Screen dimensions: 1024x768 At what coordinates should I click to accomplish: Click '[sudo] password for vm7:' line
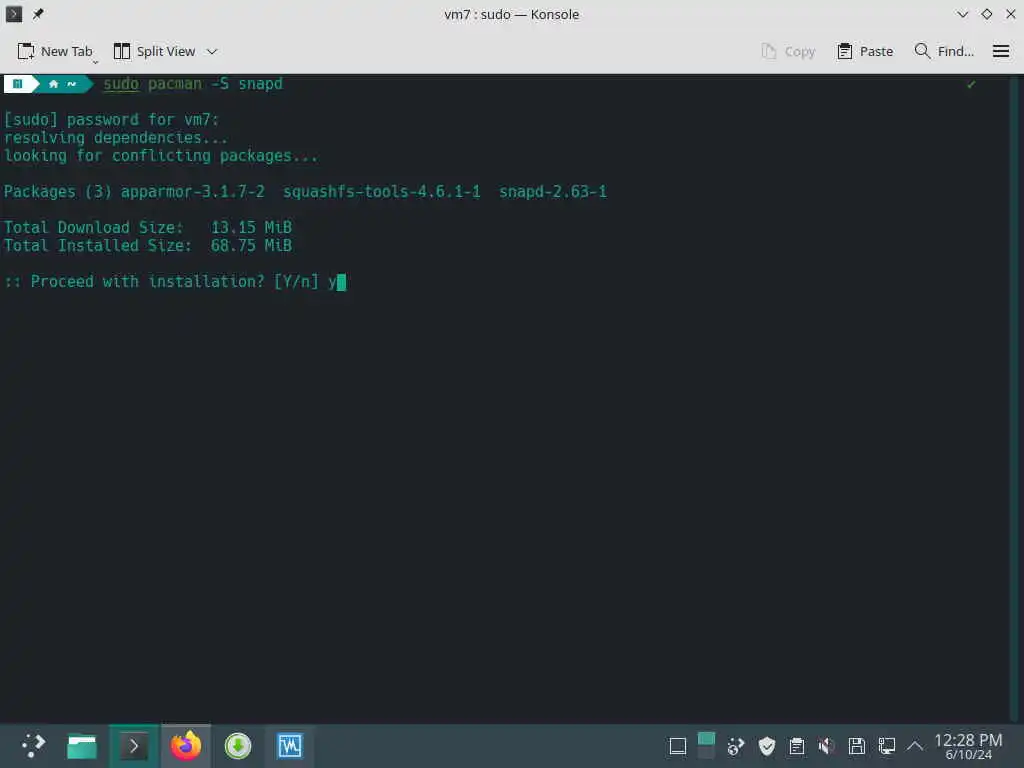(112, 120)
